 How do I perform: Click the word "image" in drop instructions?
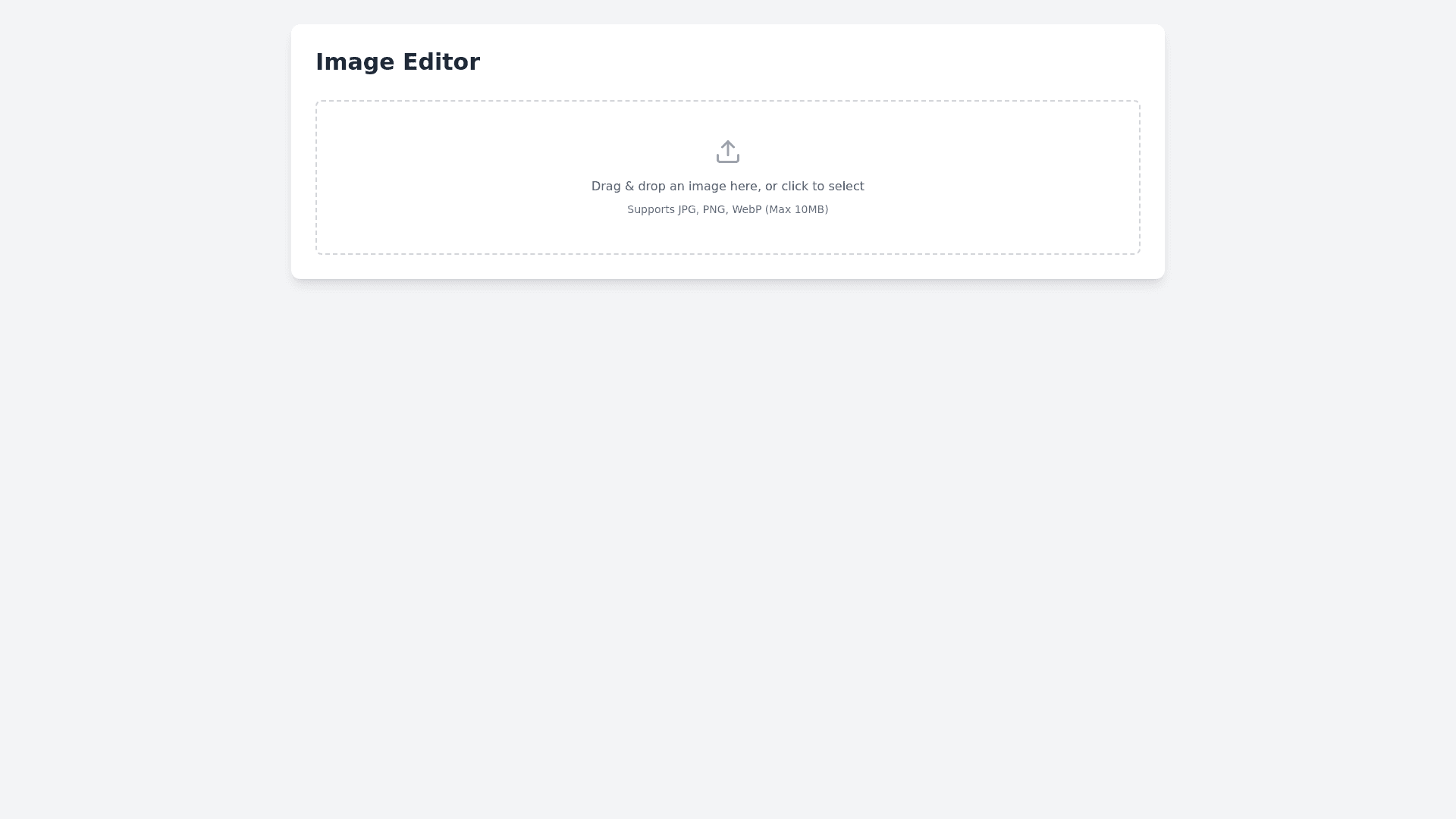pyautogui.click(x=707, y=187)
